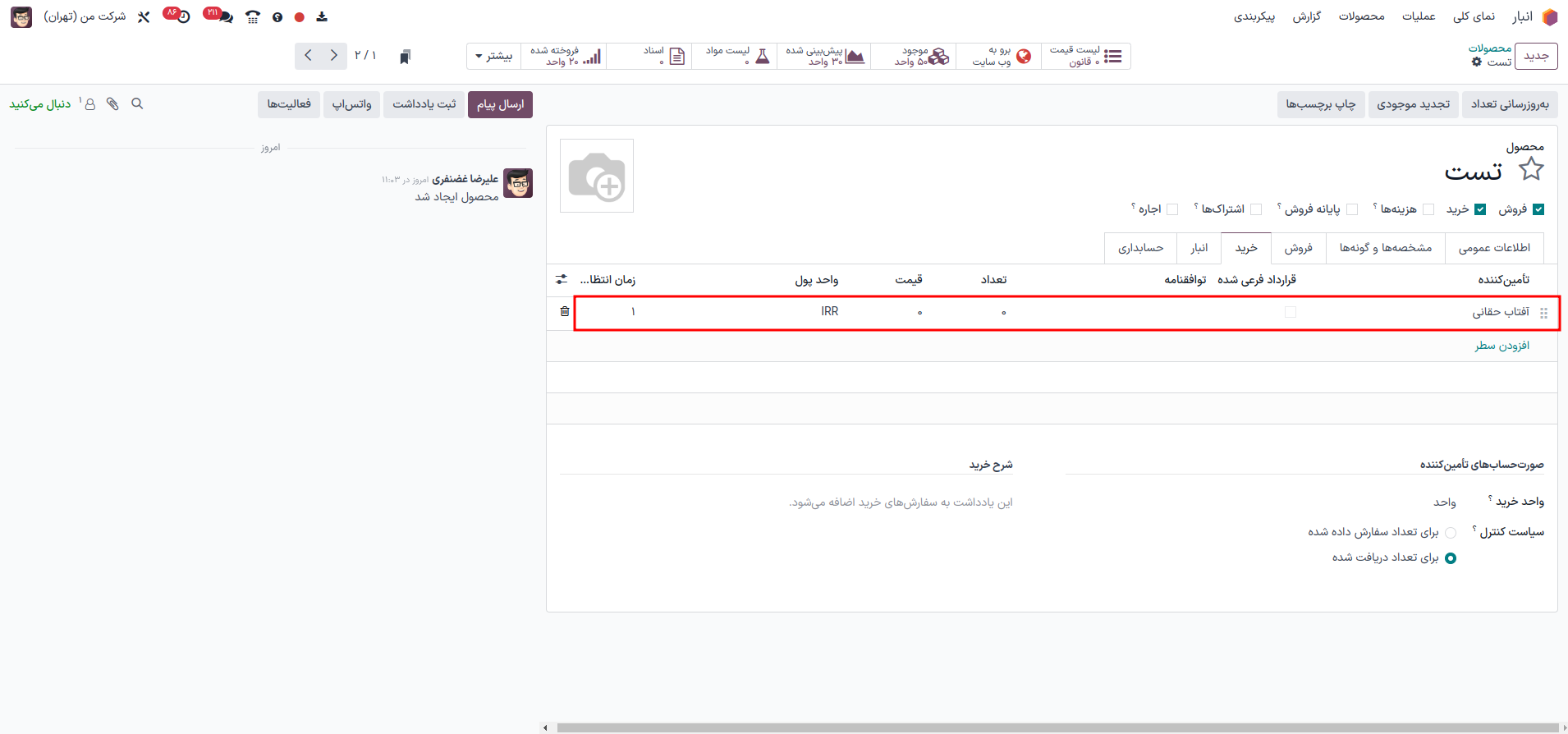This screenshot has width=1568, height=734.
Task: Upload a product image via camera placeholder
Action: [x=597, y=176]
